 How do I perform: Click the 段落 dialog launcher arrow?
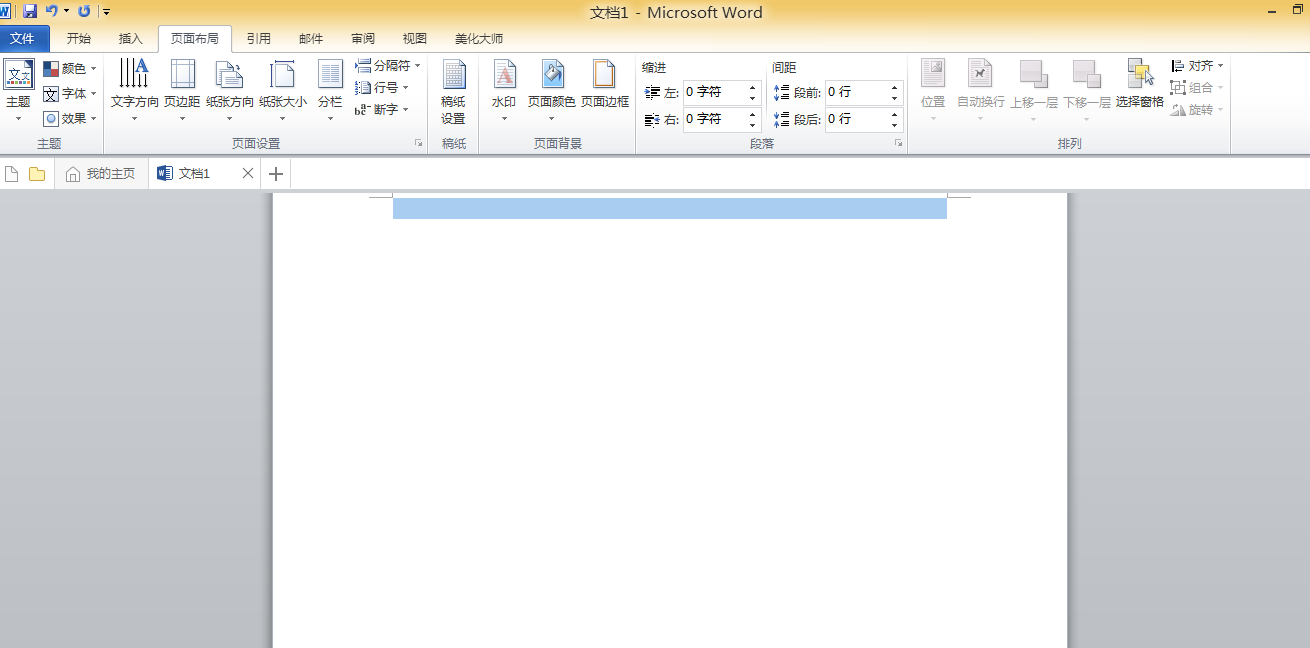click(x=897, y=143)
